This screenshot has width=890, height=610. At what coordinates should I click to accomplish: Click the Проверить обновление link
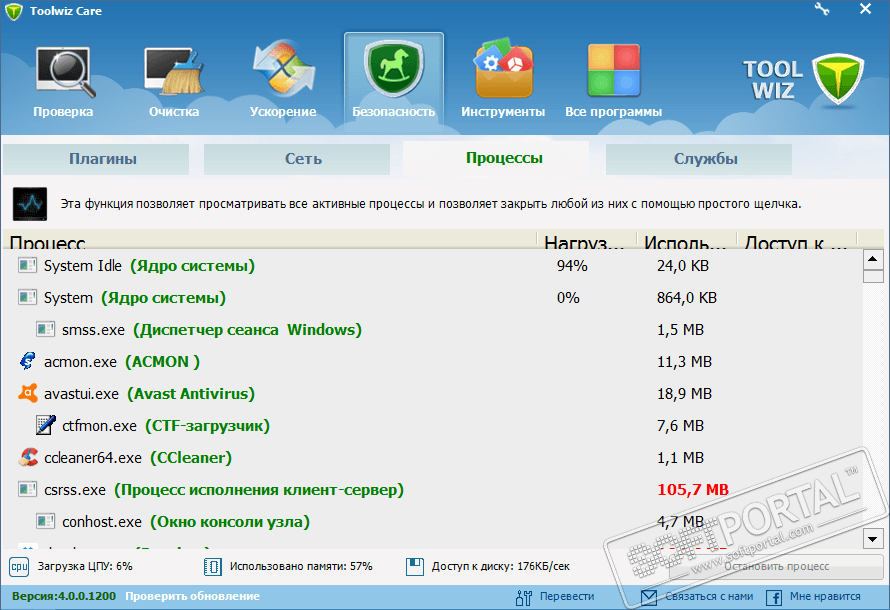click(x=192, y=596)
